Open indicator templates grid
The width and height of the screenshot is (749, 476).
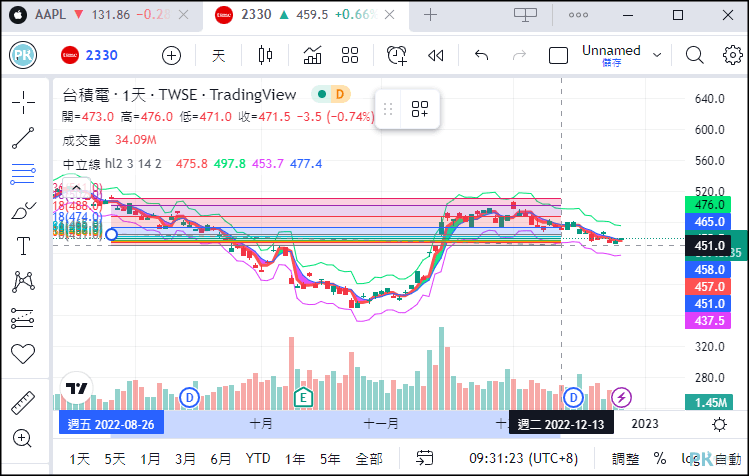[x=350, y=55]
